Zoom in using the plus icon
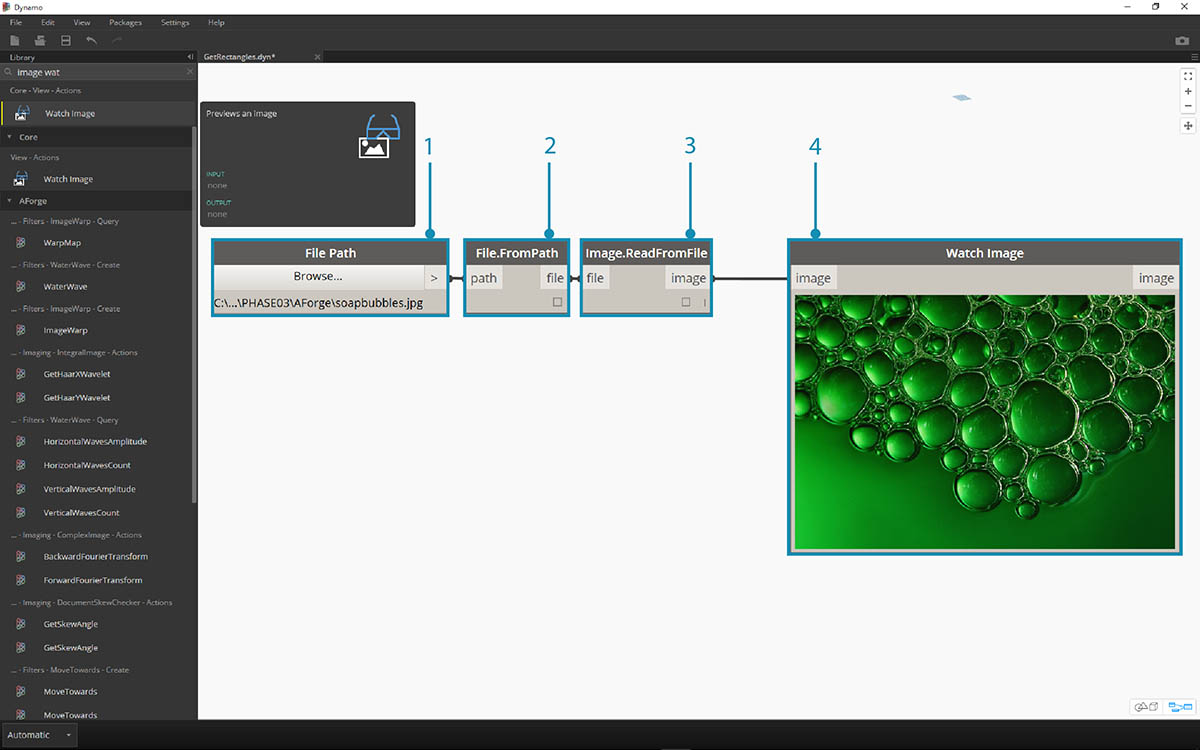This screenshot has width=1200, height=750. click(x=1188, y=91)
